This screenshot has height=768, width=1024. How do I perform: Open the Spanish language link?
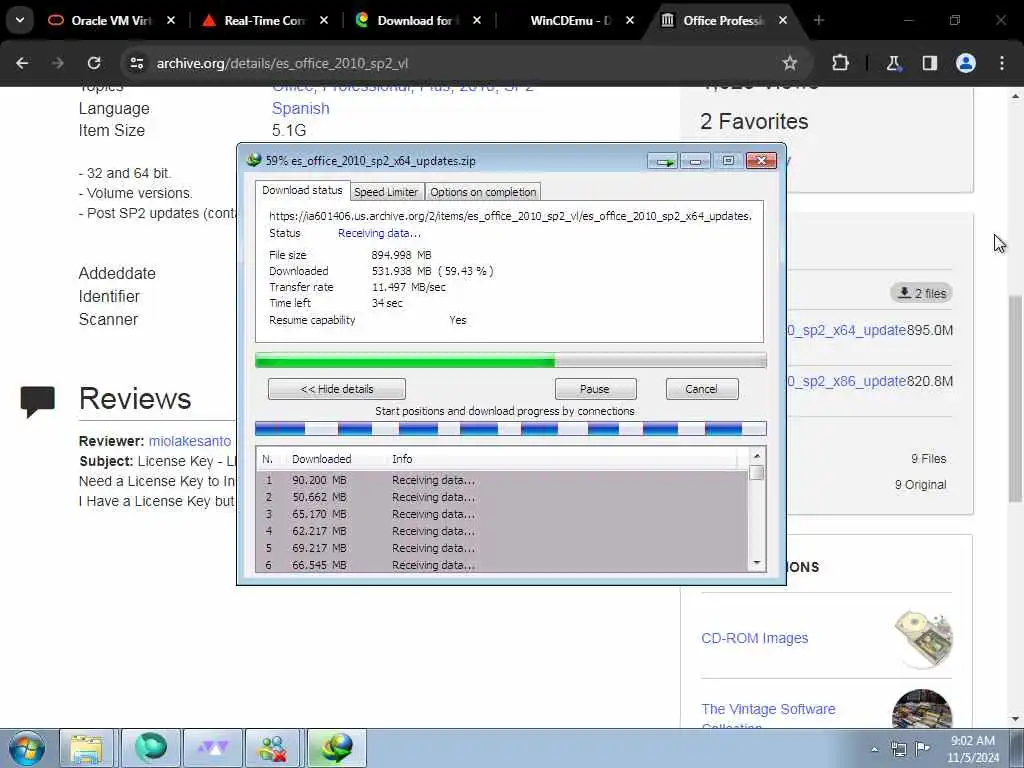point(300,108)
